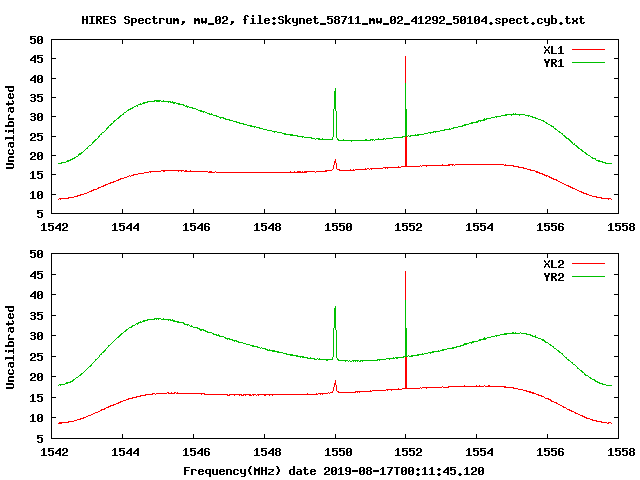
Task: Click the 10 y-axis tick of XL2/YR2 plot
Action: (x=36, y=418)
